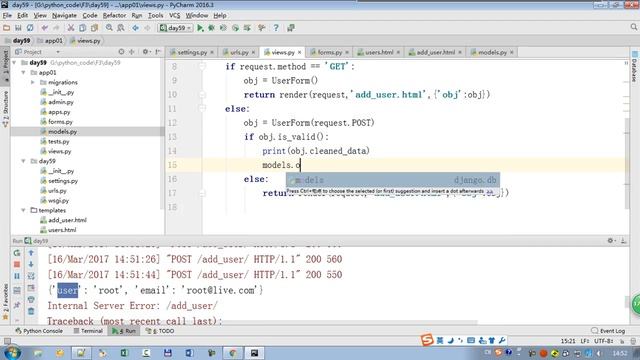The width and height of the screenshot is (640, 360).
Task: Switch to the models.py editor tab
Action: click(x=492, y=52)
